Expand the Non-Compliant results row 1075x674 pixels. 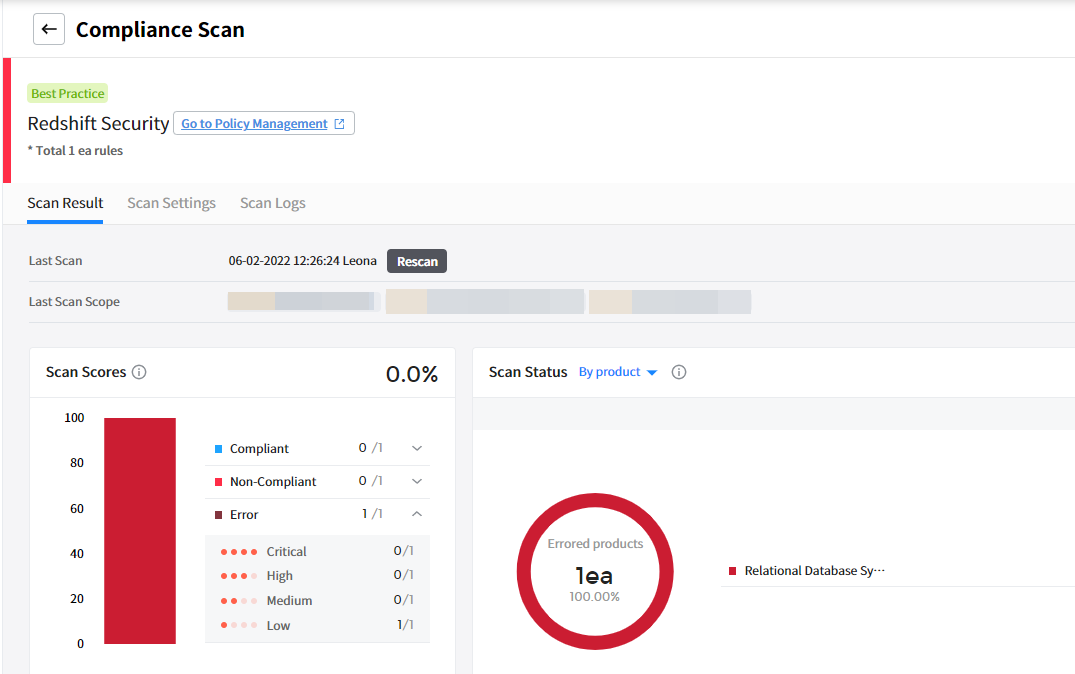[417, 482]
